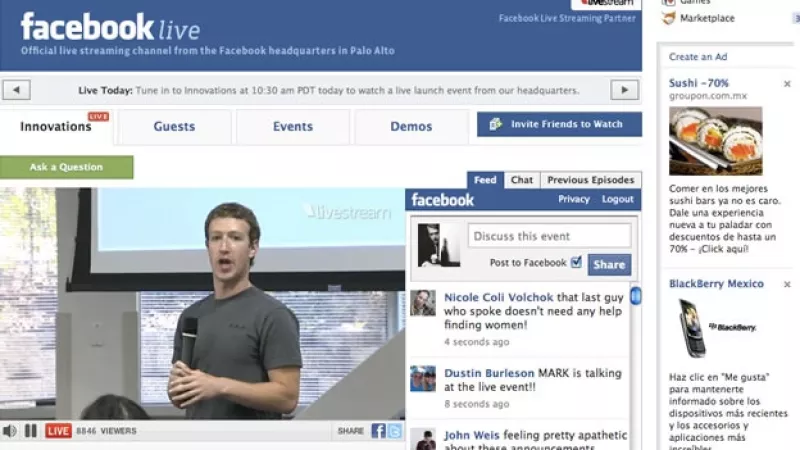Open the Guests tab
This screenshot has width=800, height=450.
(x=174, y=127)
